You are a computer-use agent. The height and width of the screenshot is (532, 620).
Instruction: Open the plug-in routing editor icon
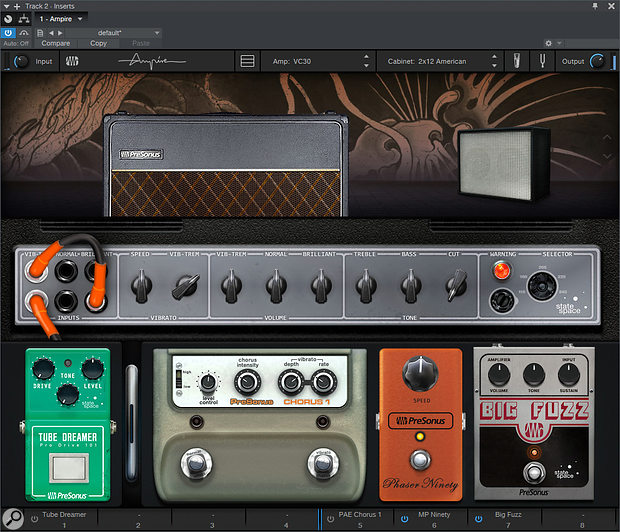pos(24,19)
